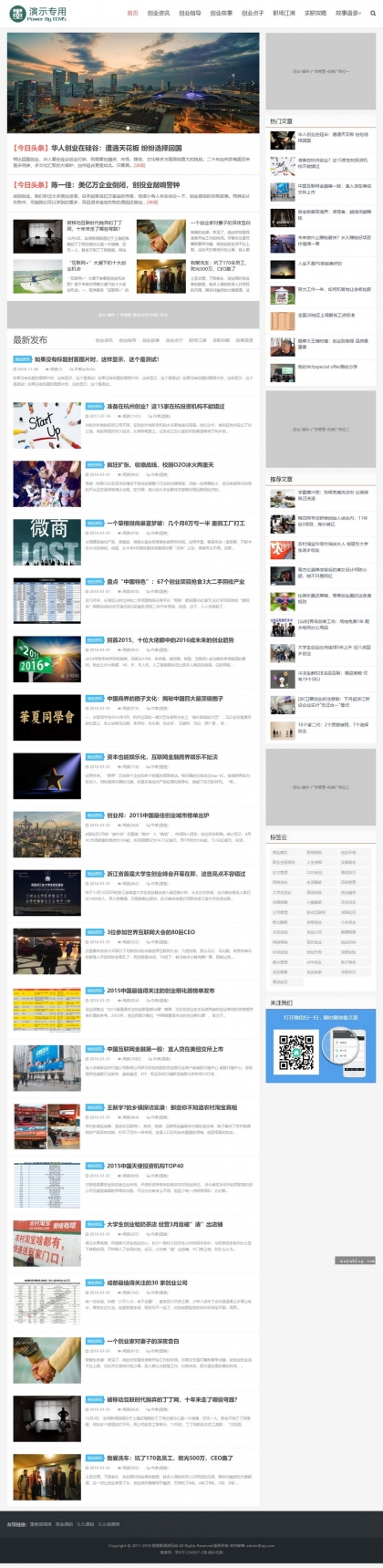383x1568 pixels.
Task: Click the 華夏同學會 thumbnail
Action: pos(47,717)
